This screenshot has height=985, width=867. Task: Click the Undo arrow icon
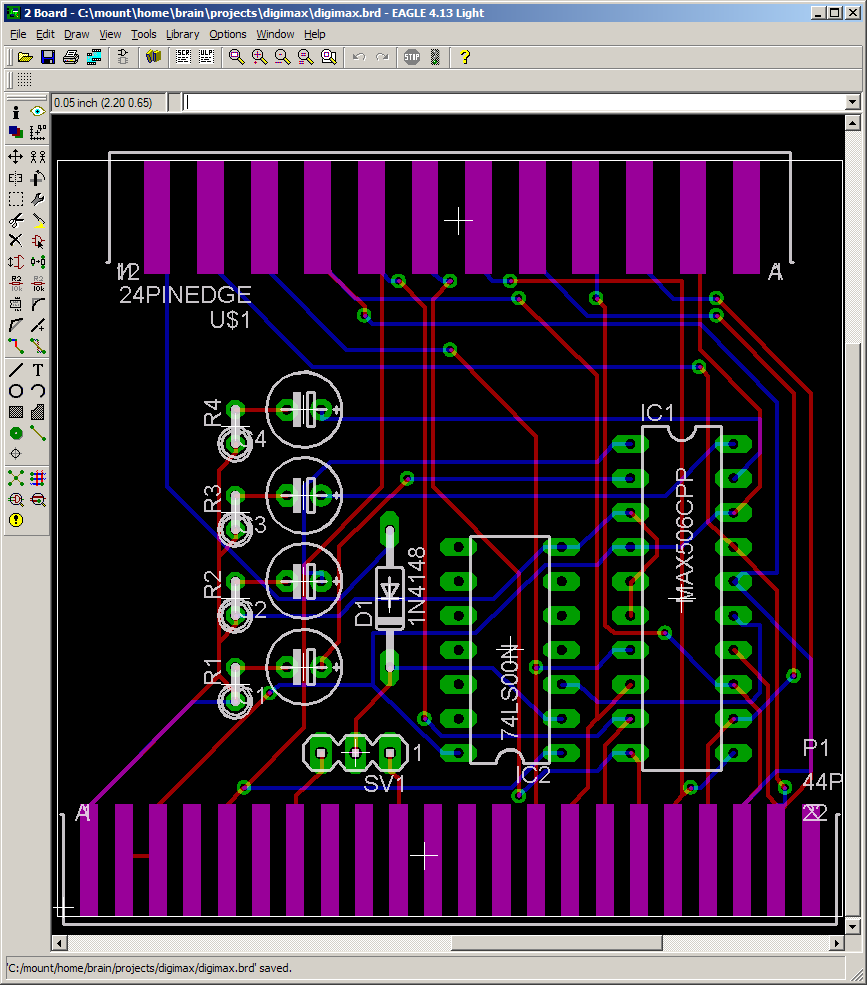click(x=359, y=57)
